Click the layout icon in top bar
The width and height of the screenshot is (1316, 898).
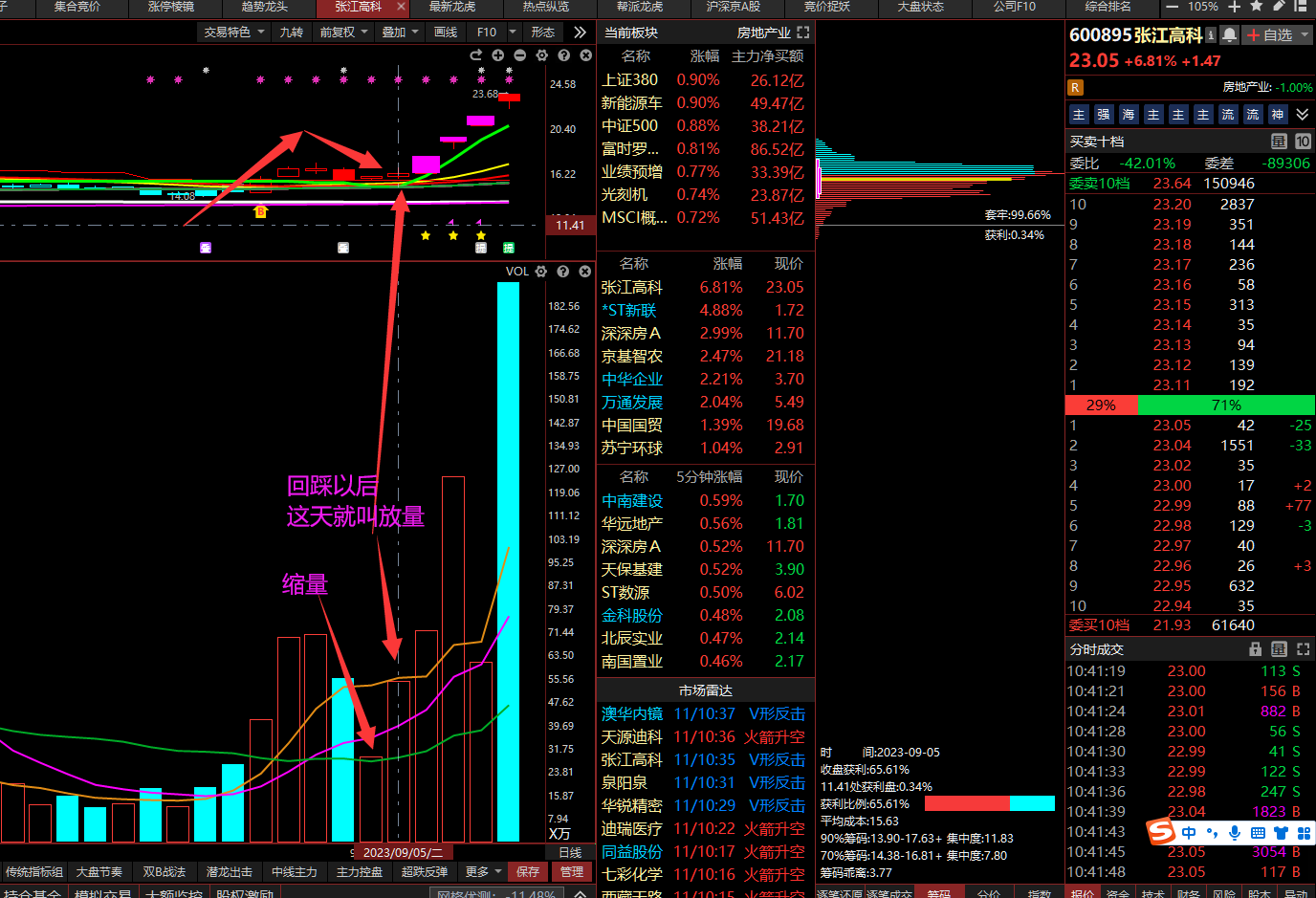click(1301, 7)
